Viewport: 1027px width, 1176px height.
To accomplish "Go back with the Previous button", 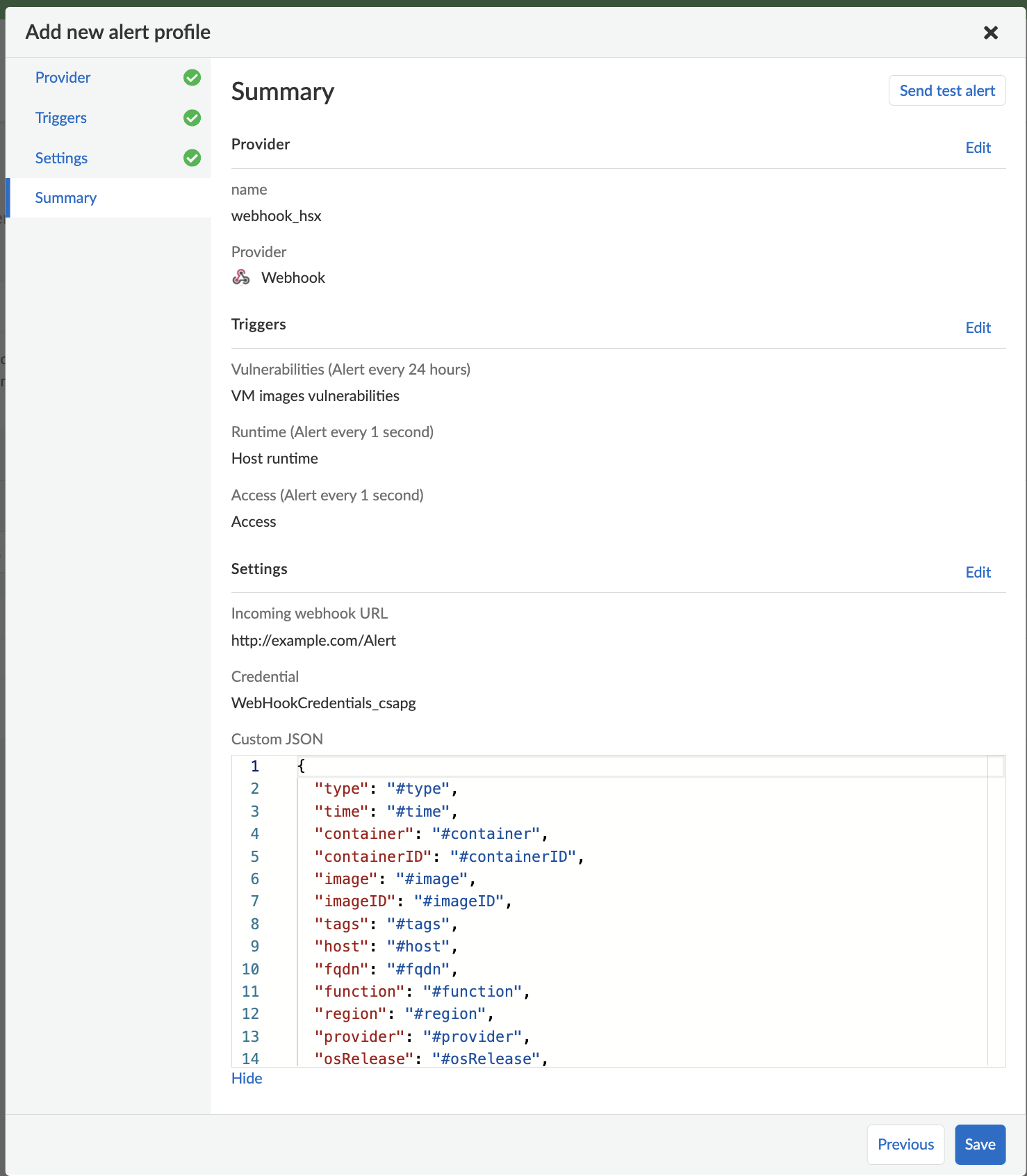I will 905,1144.
